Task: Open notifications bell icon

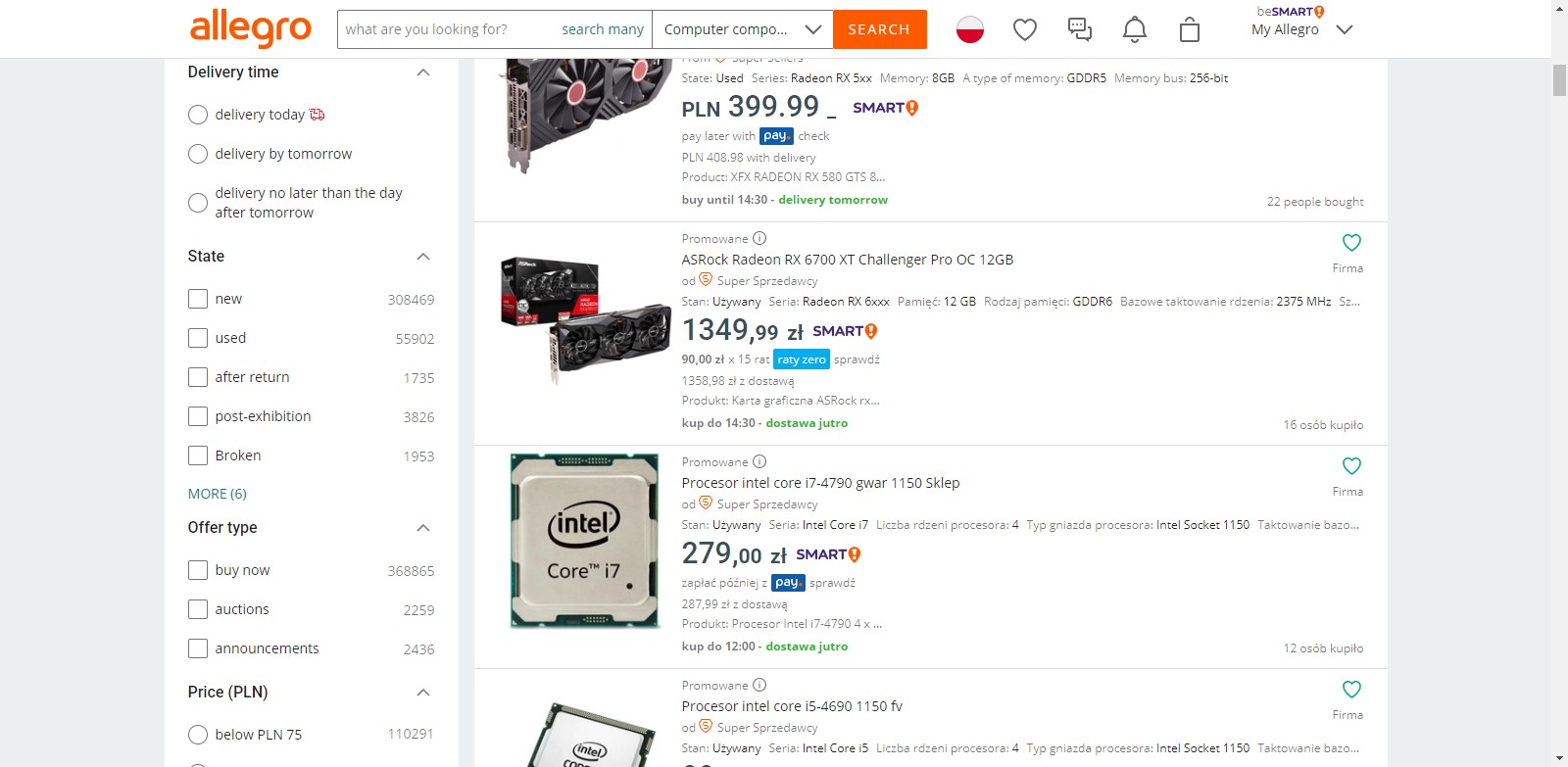Action: (1135, 29)
